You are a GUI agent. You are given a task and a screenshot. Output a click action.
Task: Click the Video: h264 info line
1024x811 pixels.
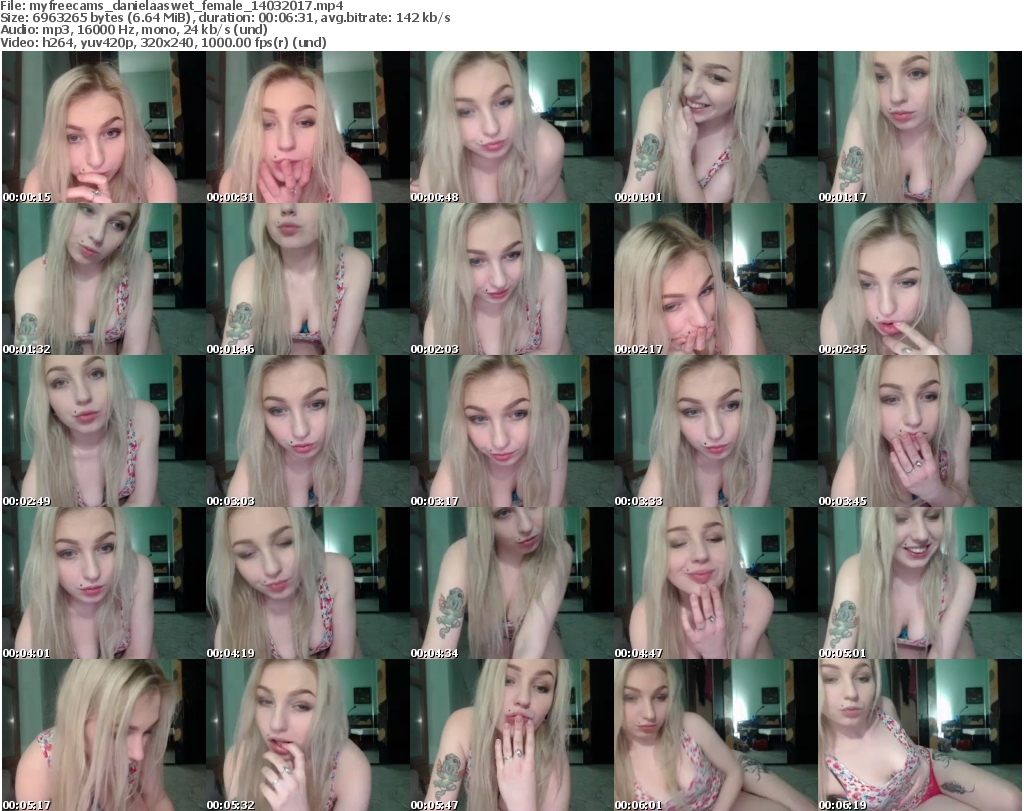163,42
